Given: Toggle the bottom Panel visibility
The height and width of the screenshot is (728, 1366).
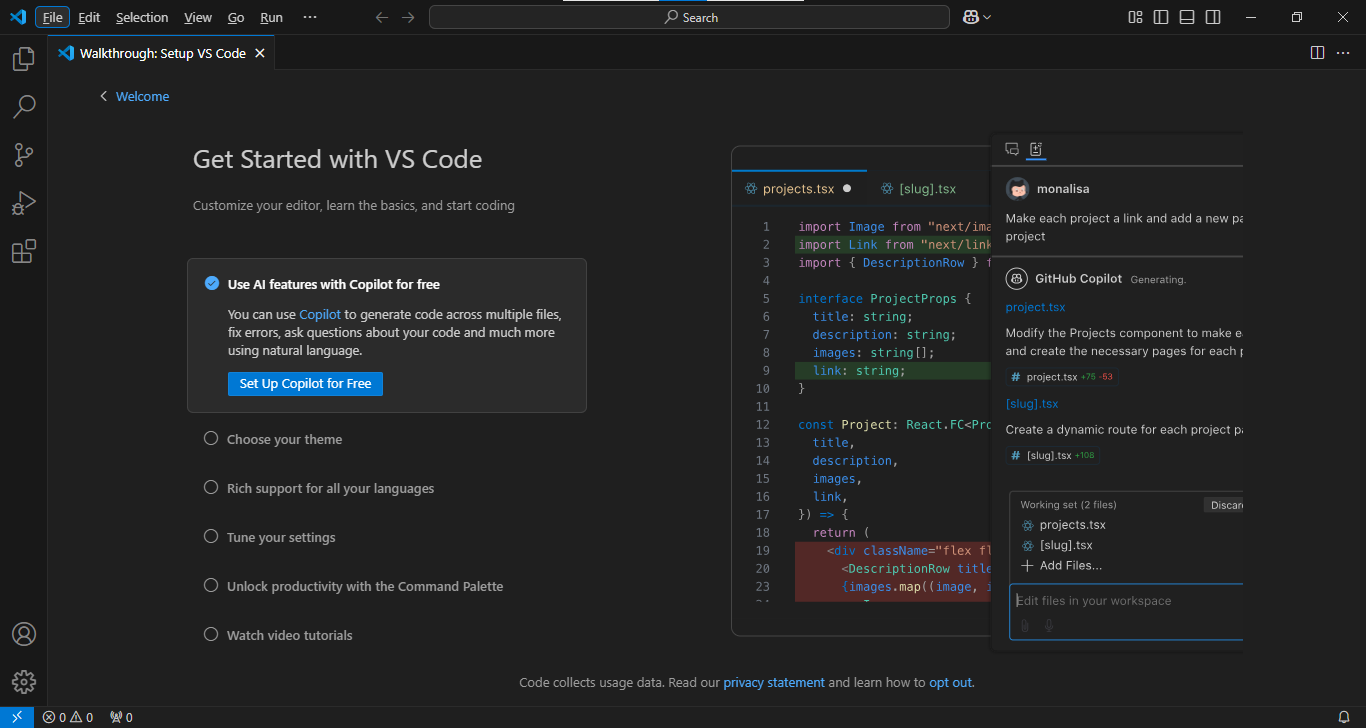Looking at the screenshot, I should click(1187, 17).
